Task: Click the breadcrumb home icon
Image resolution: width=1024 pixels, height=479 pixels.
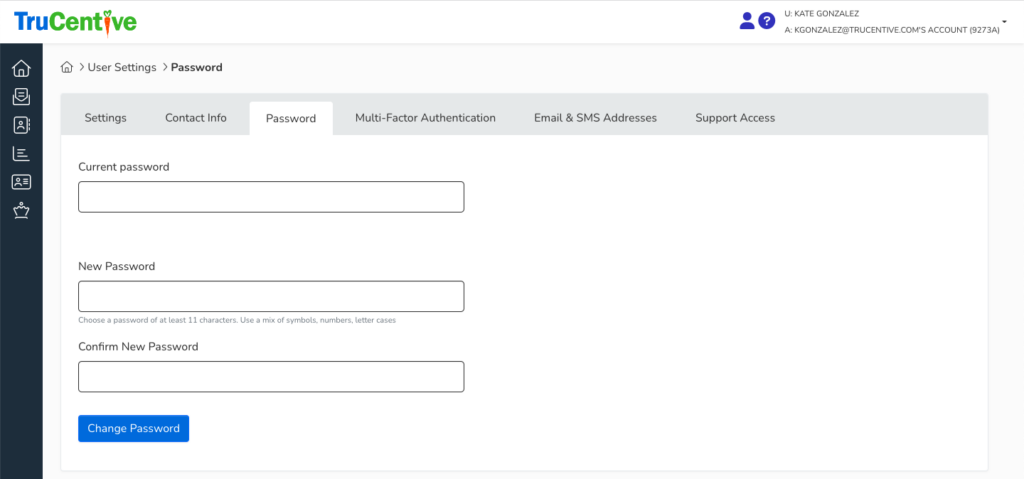Action: pyautogui.click(x=67, y=68)
